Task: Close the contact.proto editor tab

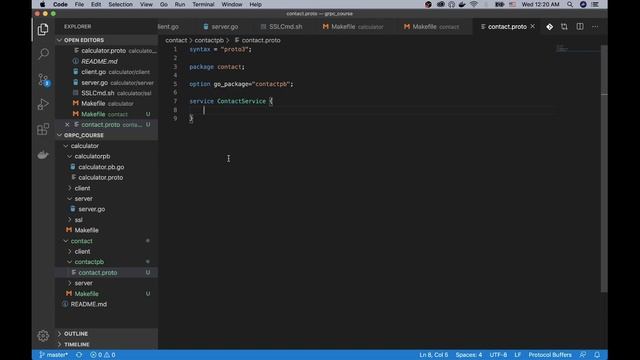Action: pyautogui.click(x=532, y=27)
